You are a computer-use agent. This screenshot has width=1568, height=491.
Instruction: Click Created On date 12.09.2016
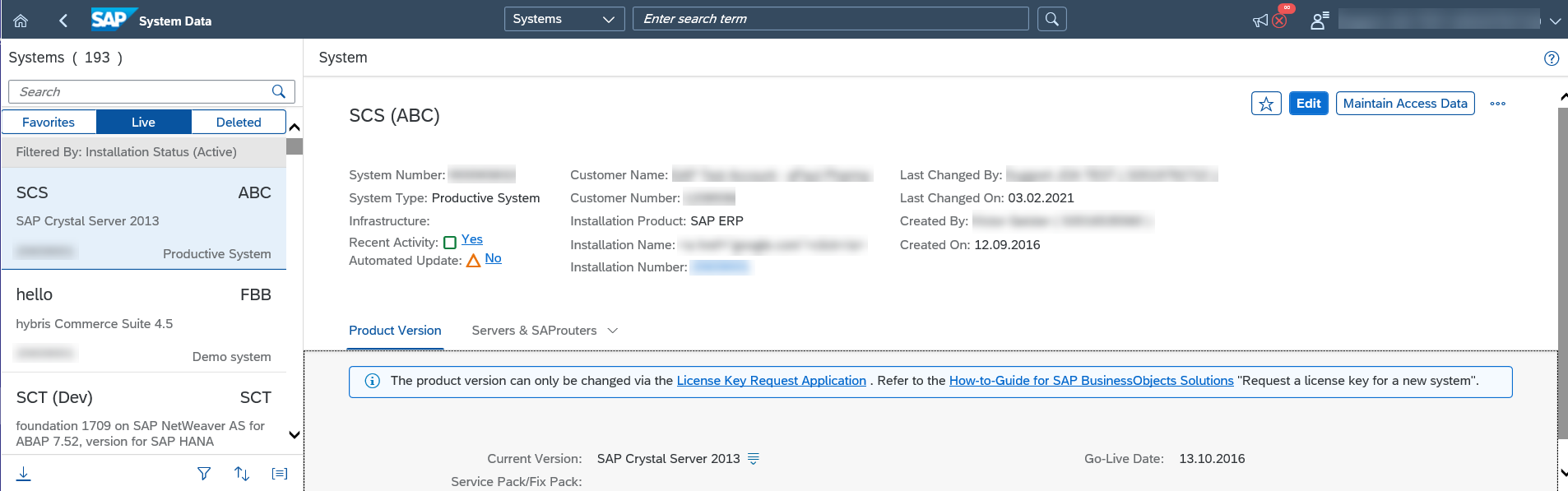(1007, 245)
